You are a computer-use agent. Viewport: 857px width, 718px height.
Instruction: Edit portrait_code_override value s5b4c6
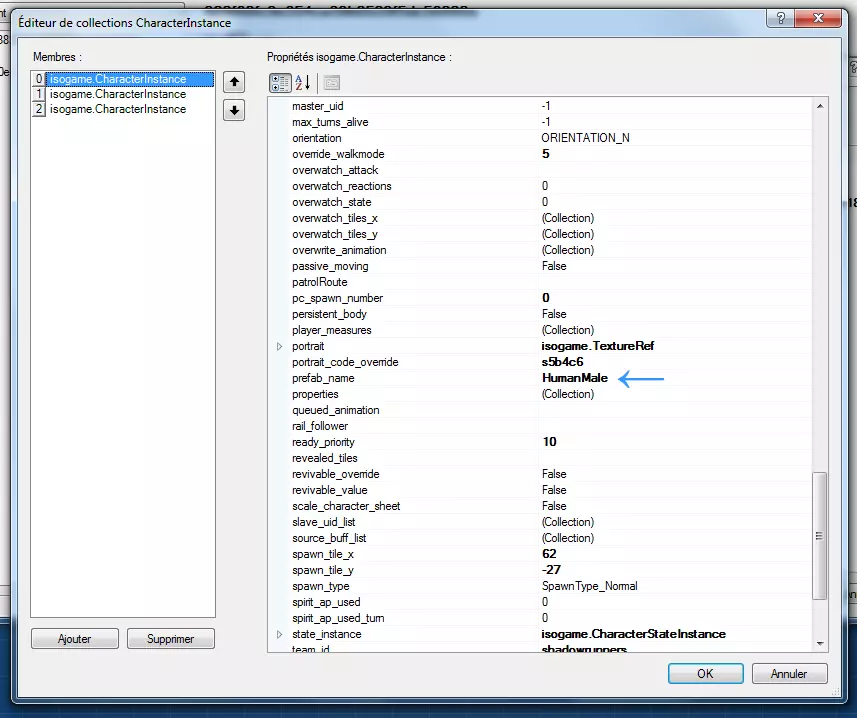[562, 362]
